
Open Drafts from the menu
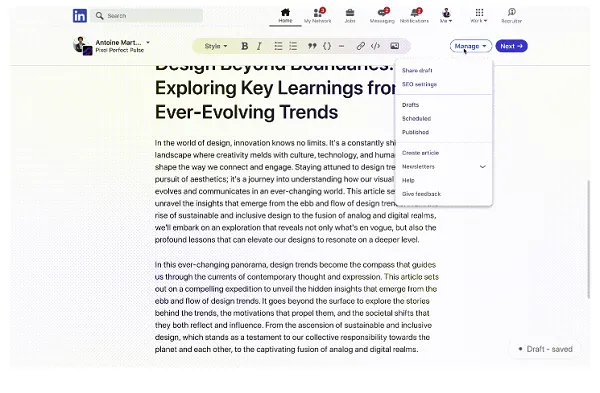(410, 105)
